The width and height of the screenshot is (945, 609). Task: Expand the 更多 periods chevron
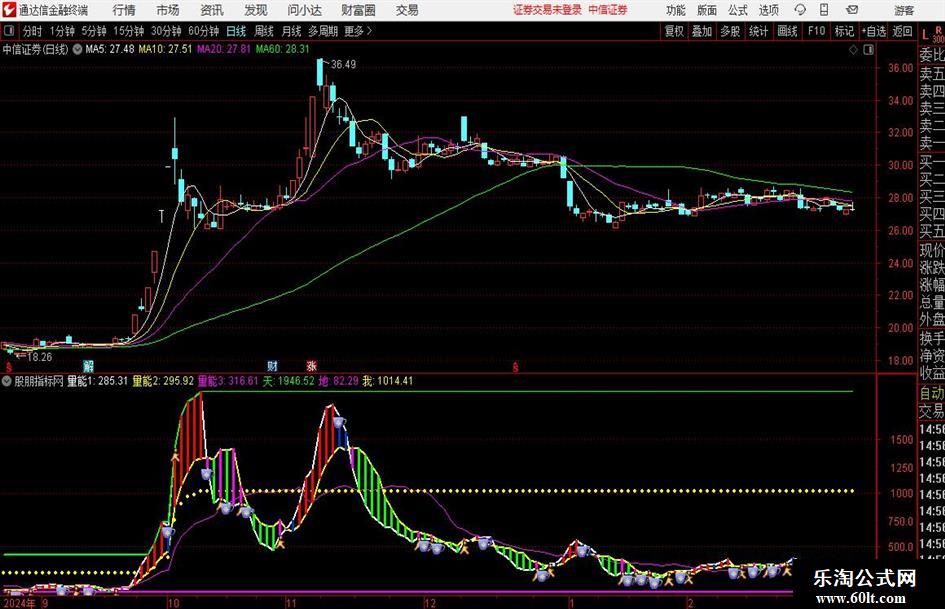(x=358, y=31)
